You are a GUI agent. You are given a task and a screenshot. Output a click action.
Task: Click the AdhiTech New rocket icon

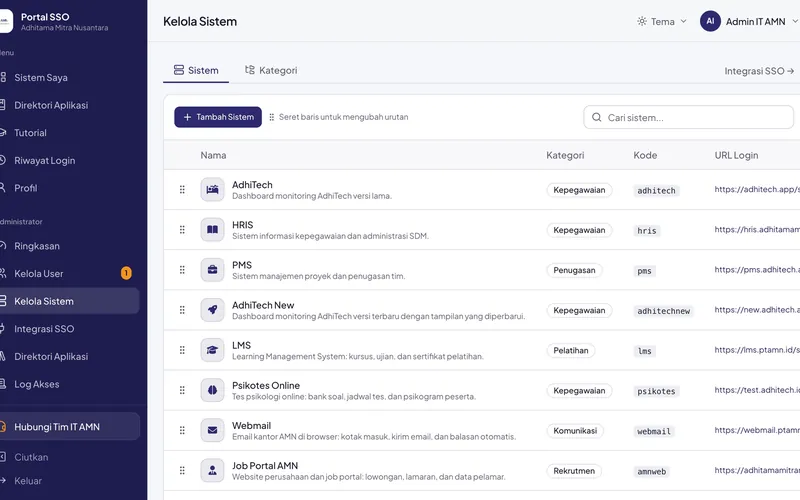click(x=212, y=310)
